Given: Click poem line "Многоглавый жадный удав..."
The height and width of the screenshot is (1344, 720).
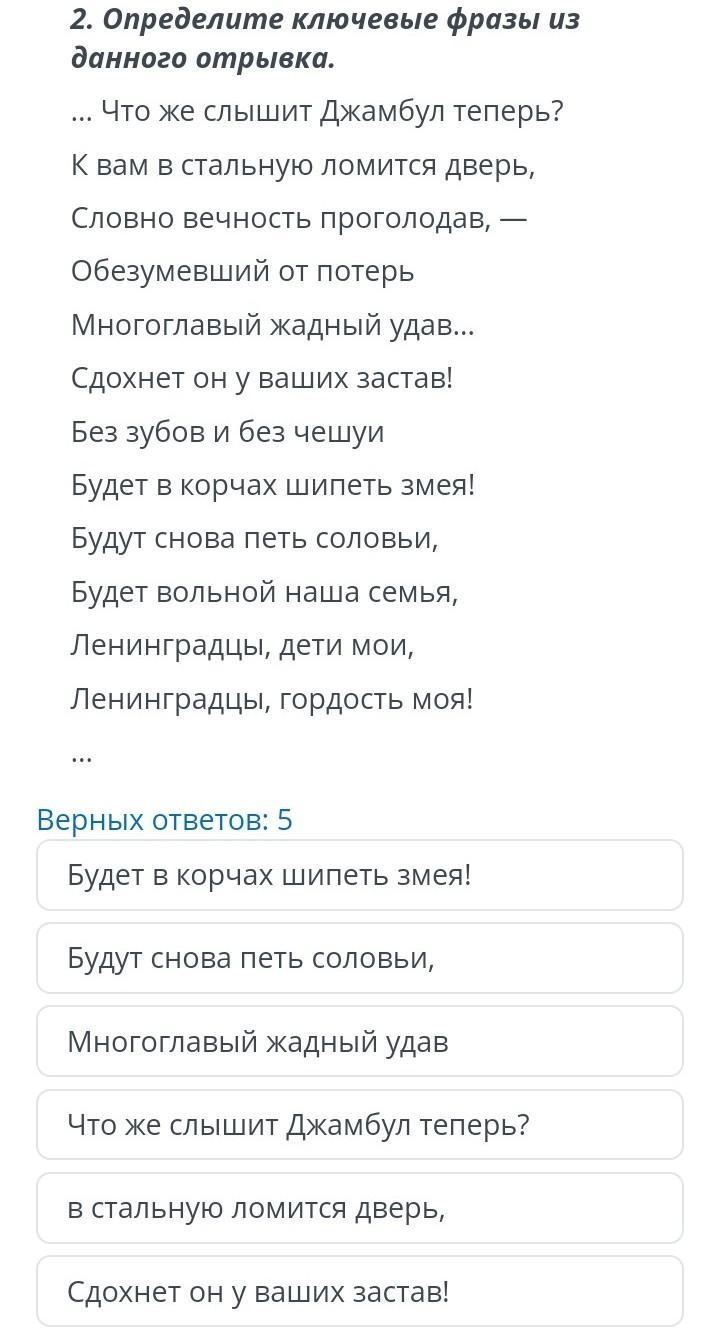Looking at the screenshot, I should tap(272, 325).
